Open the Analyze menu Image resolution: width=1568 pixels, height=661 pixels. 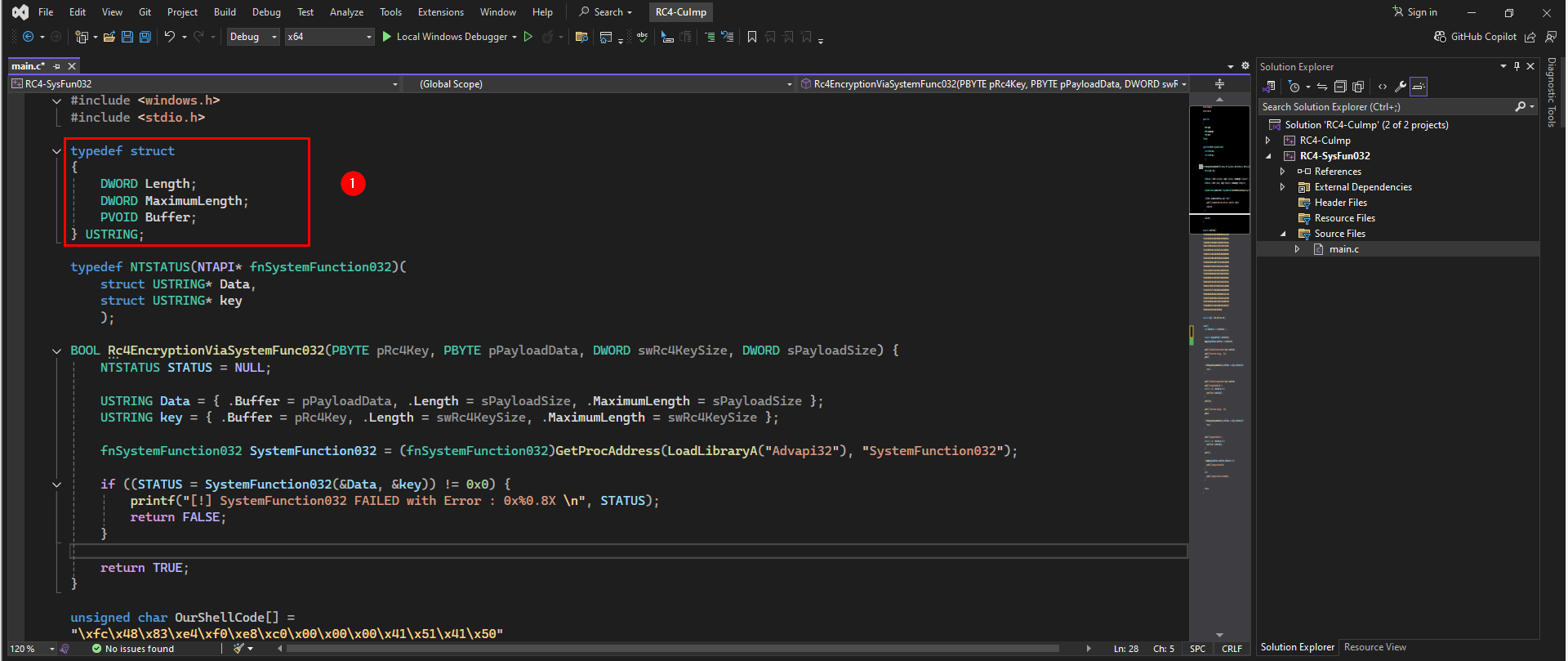coord(346,12)
